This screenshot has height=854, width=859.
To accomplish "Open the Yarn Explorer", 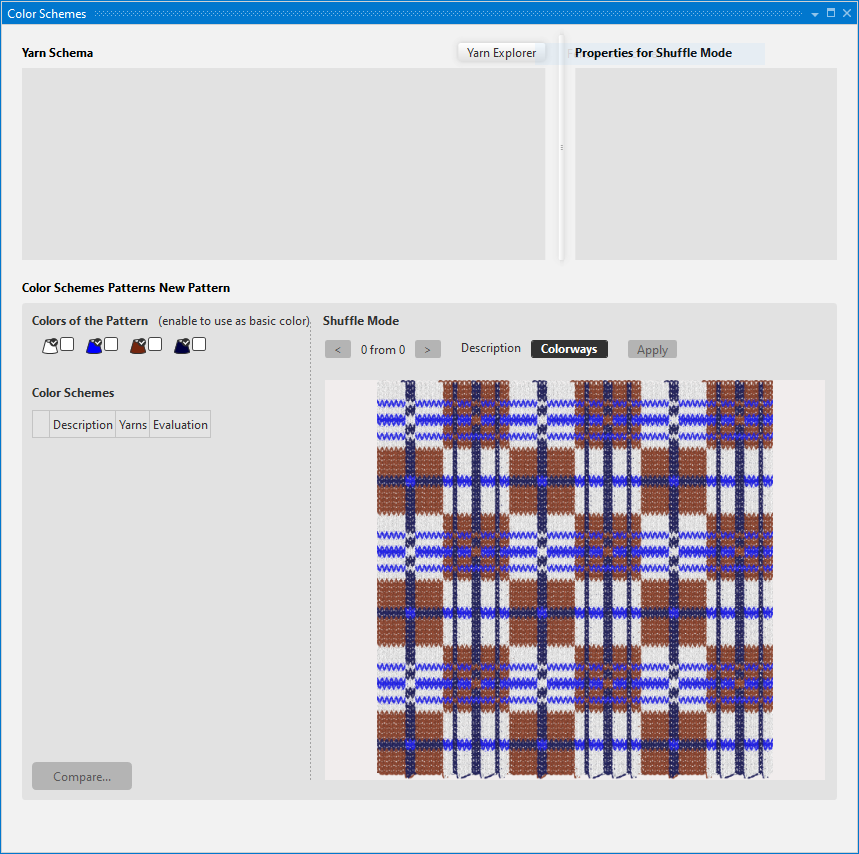I will (501, 53).
